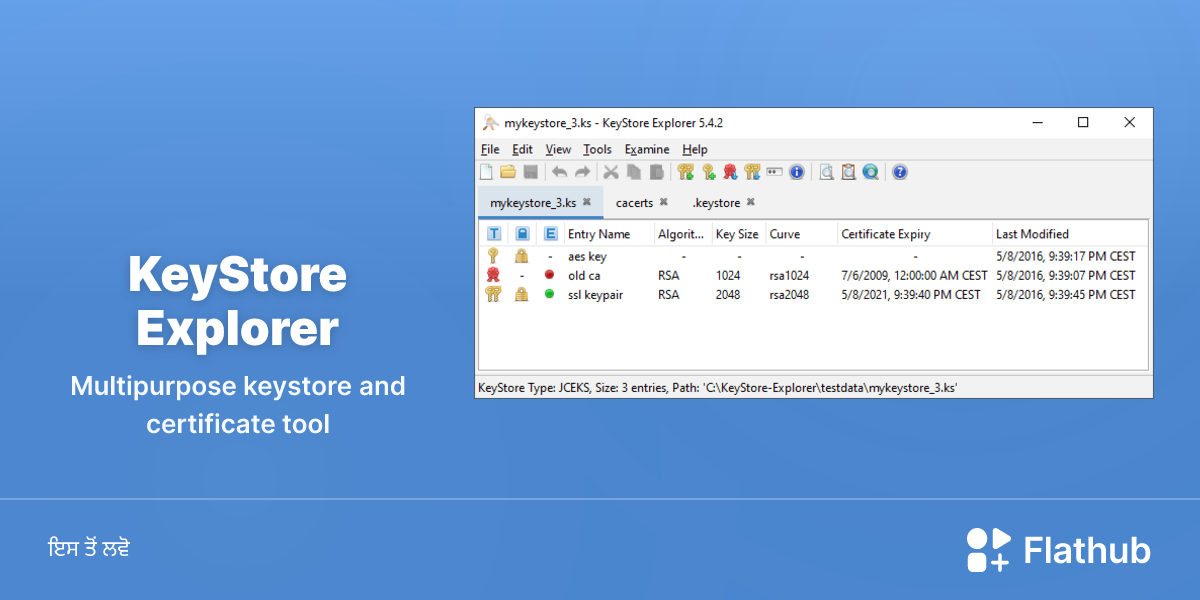This screenshot has height=600, width=1200.
Task: Click last modified '5/8/2016, 9:39:17 PM CEST'
Action: pos(1066,256)
